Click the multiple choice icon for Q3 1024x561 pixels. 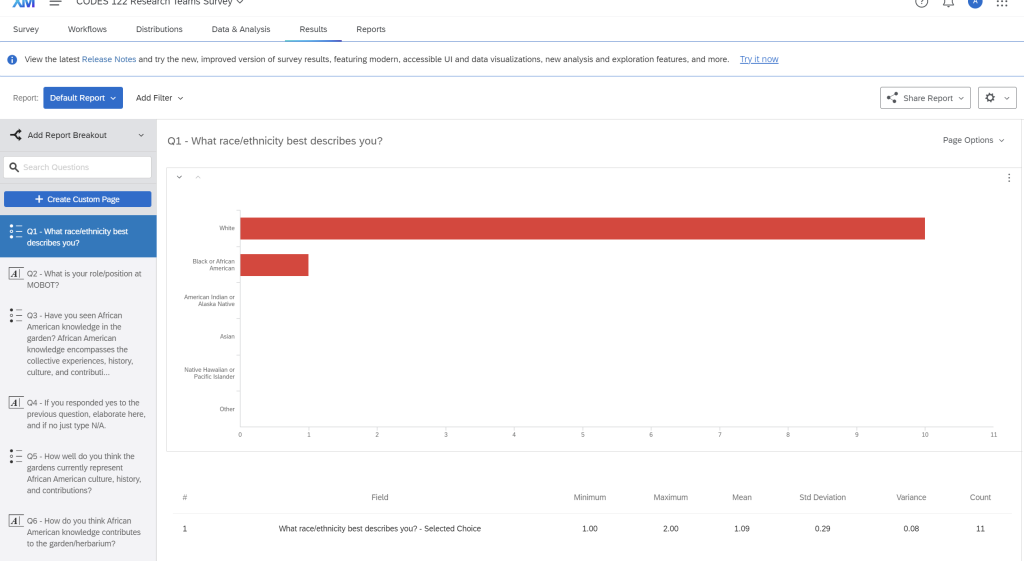tap(16, 315)
